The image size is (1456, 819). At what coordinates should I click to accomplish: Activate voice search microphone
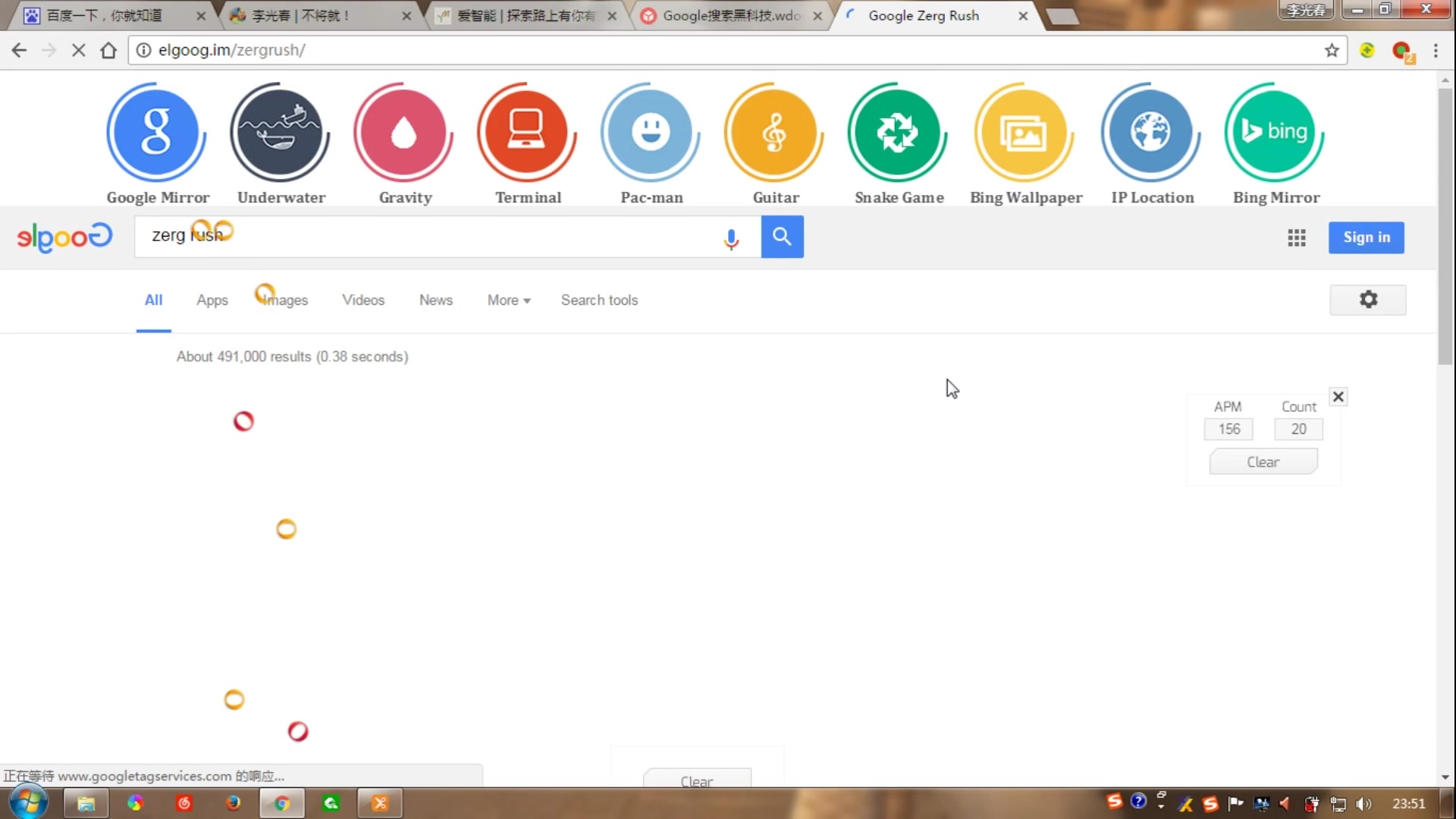[x=731, y=239]
